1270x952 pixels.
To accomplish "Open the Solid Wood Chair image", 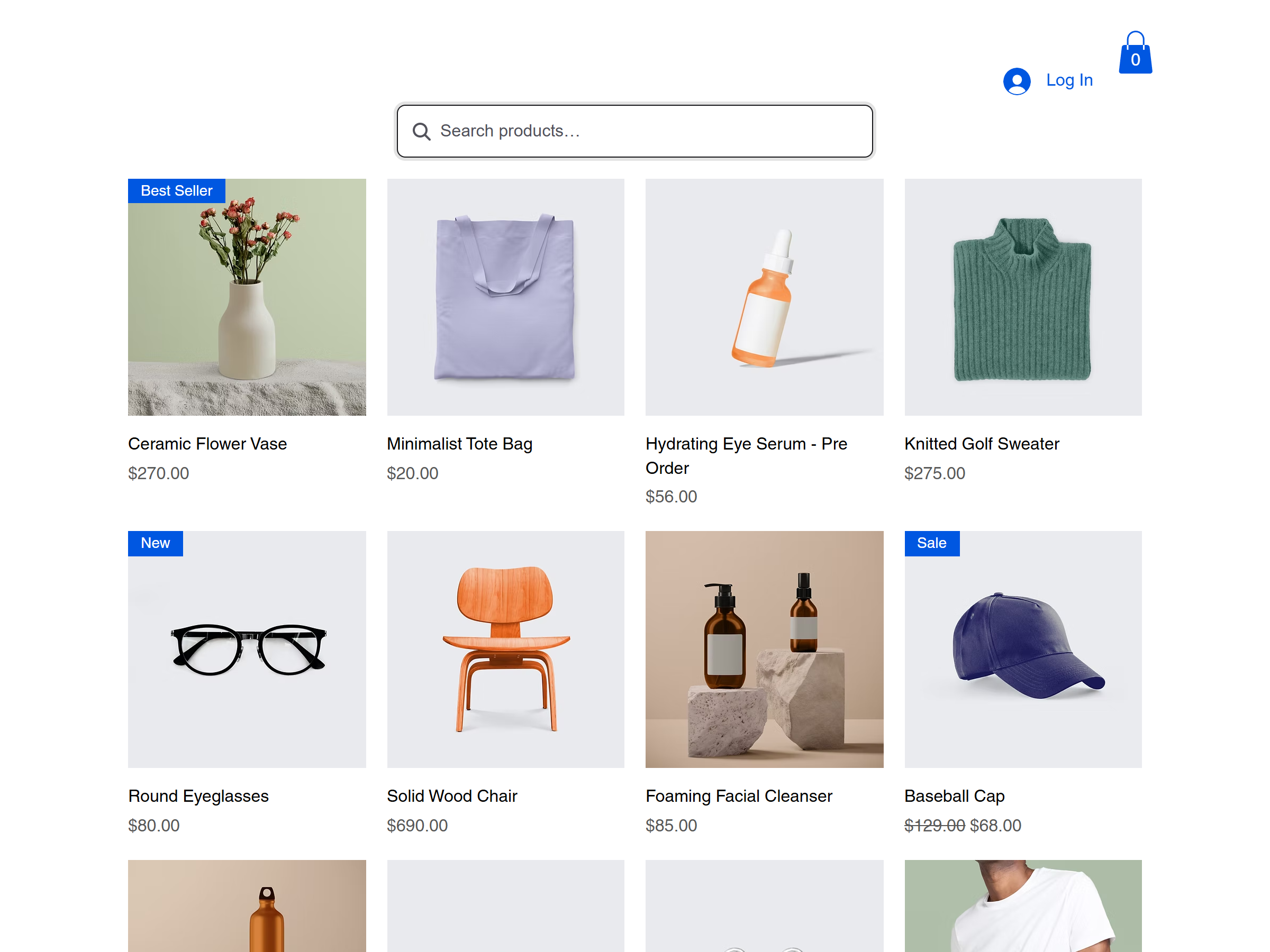I will coord(506,649).
